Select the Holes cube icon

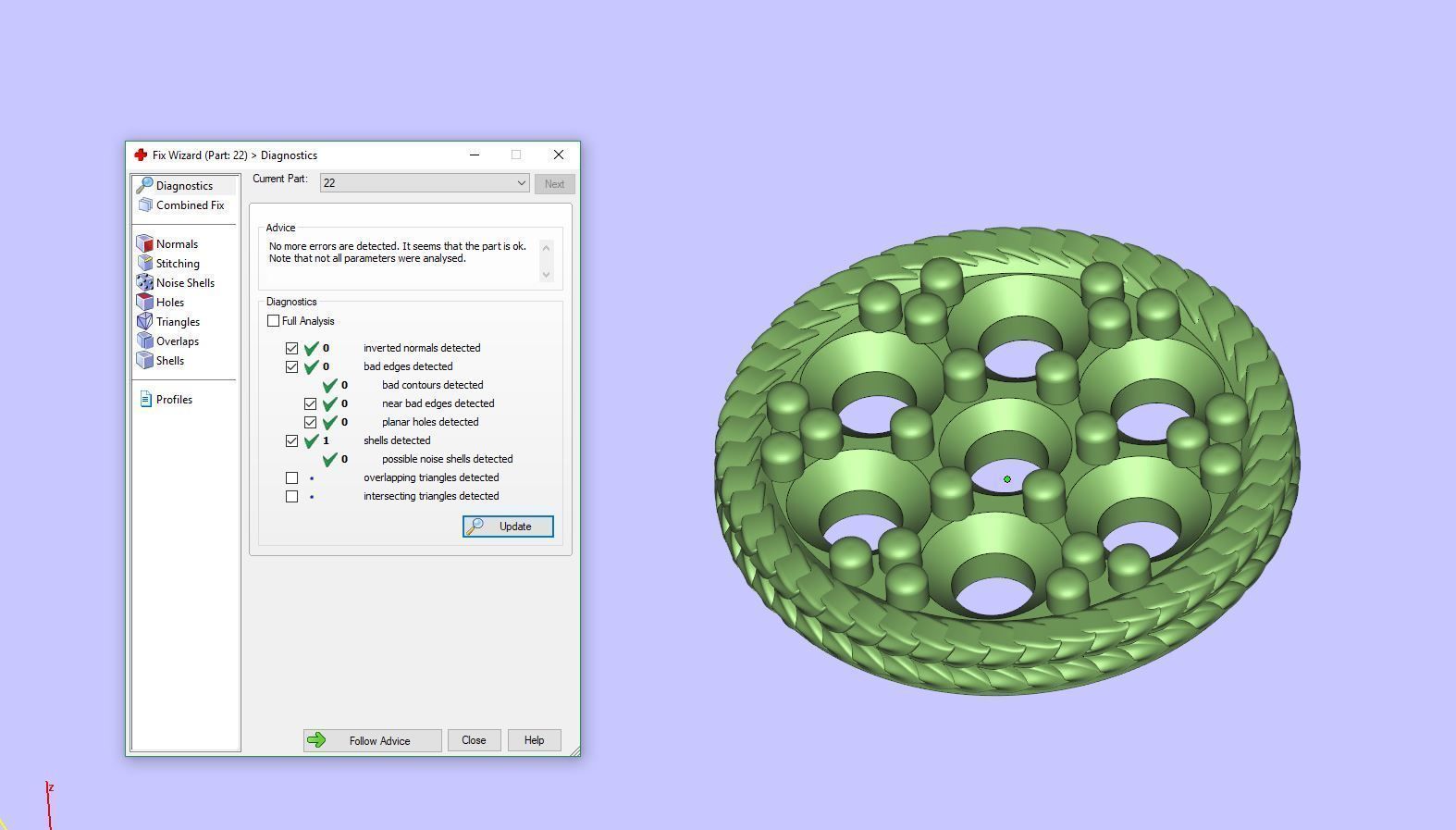144,303
